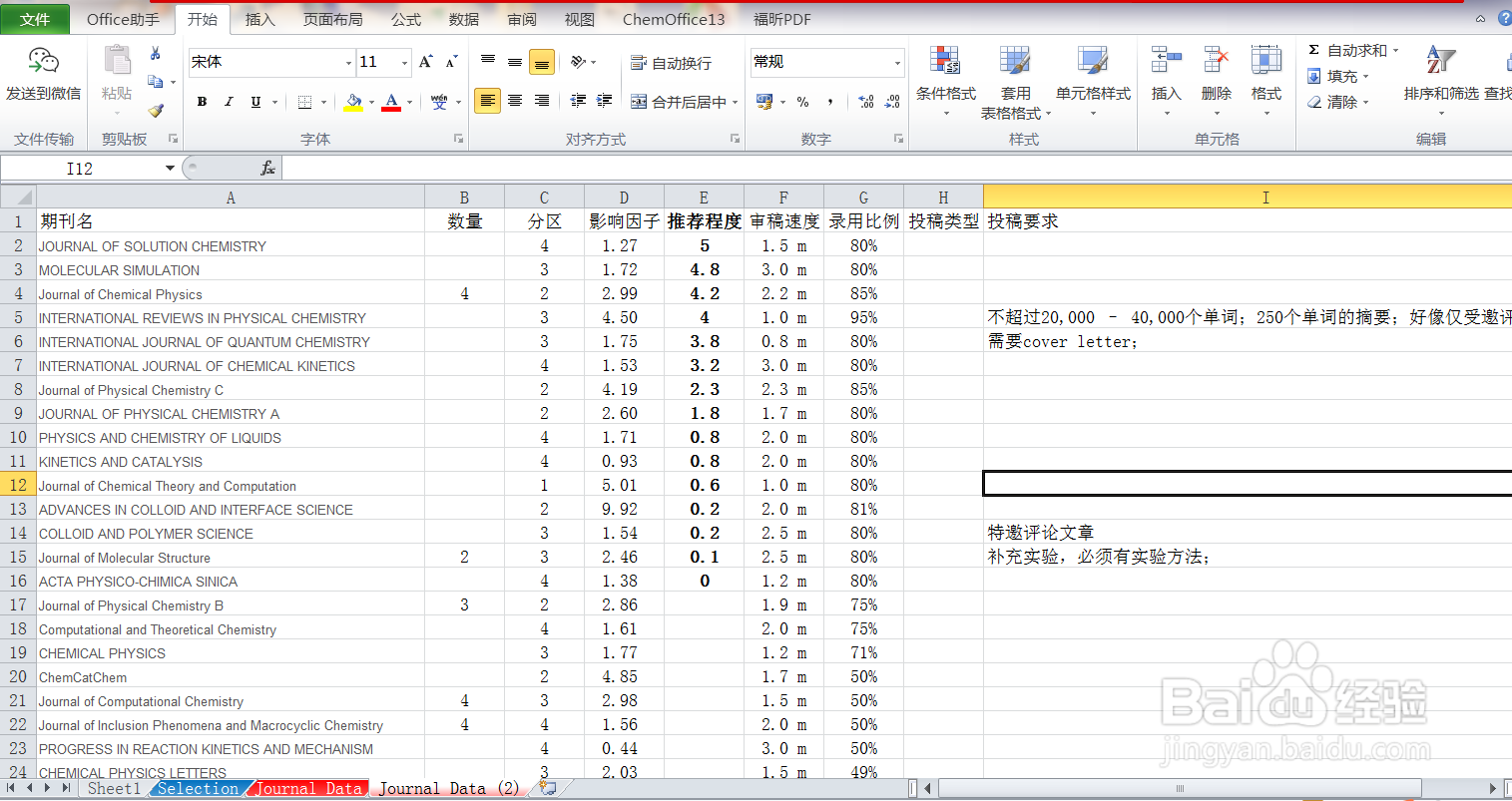Click the select-all corner triangle
Image resolution: width=1512 pixels, height=801 pixels.
18,197
